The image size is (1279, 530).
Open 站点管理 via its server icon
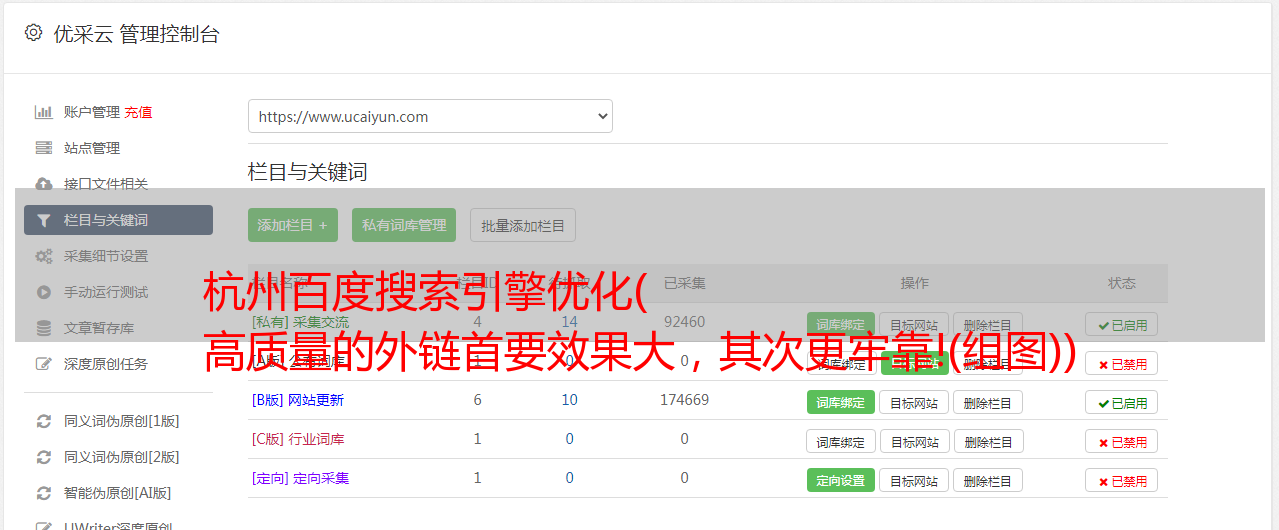click(44, 148)
